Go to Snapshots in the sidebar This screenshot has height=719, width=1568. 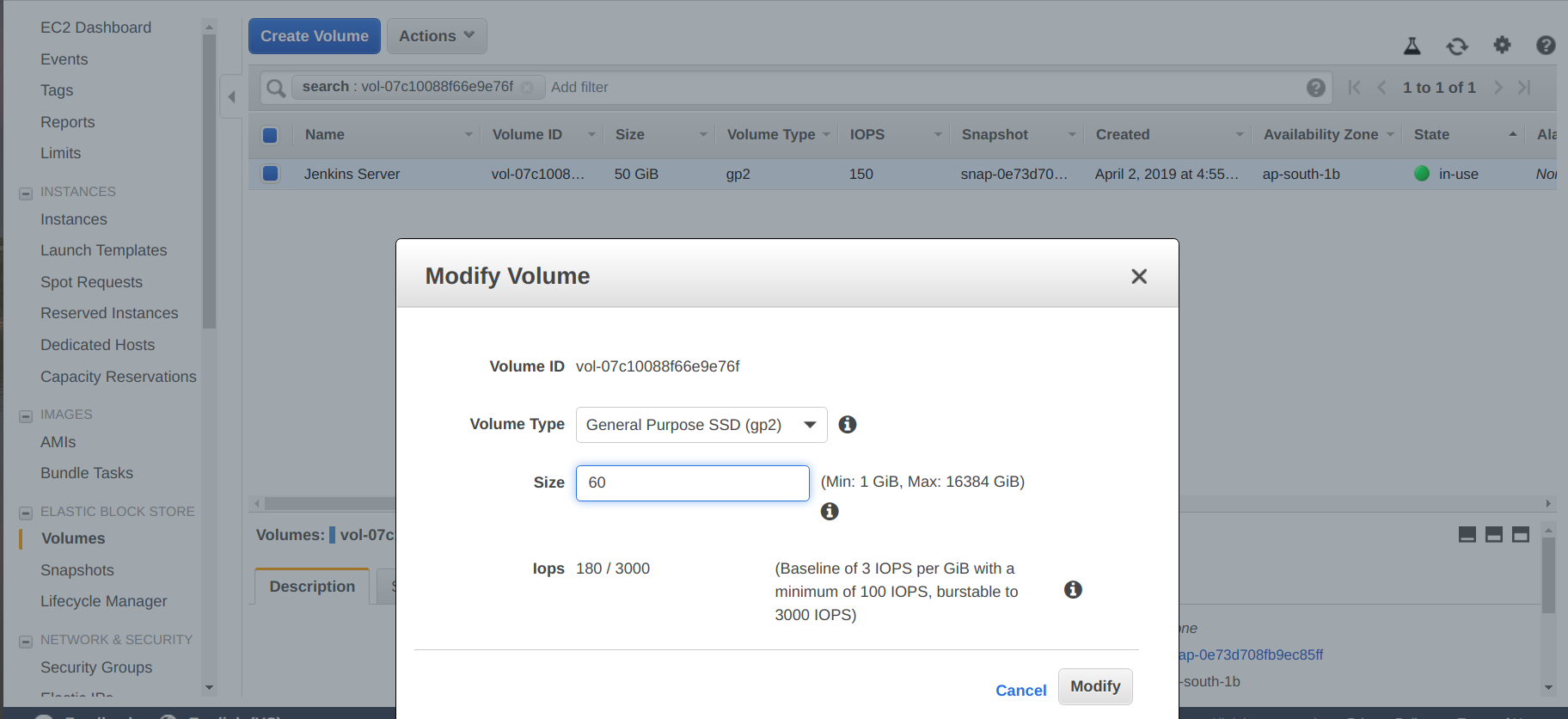click(77, 570)
